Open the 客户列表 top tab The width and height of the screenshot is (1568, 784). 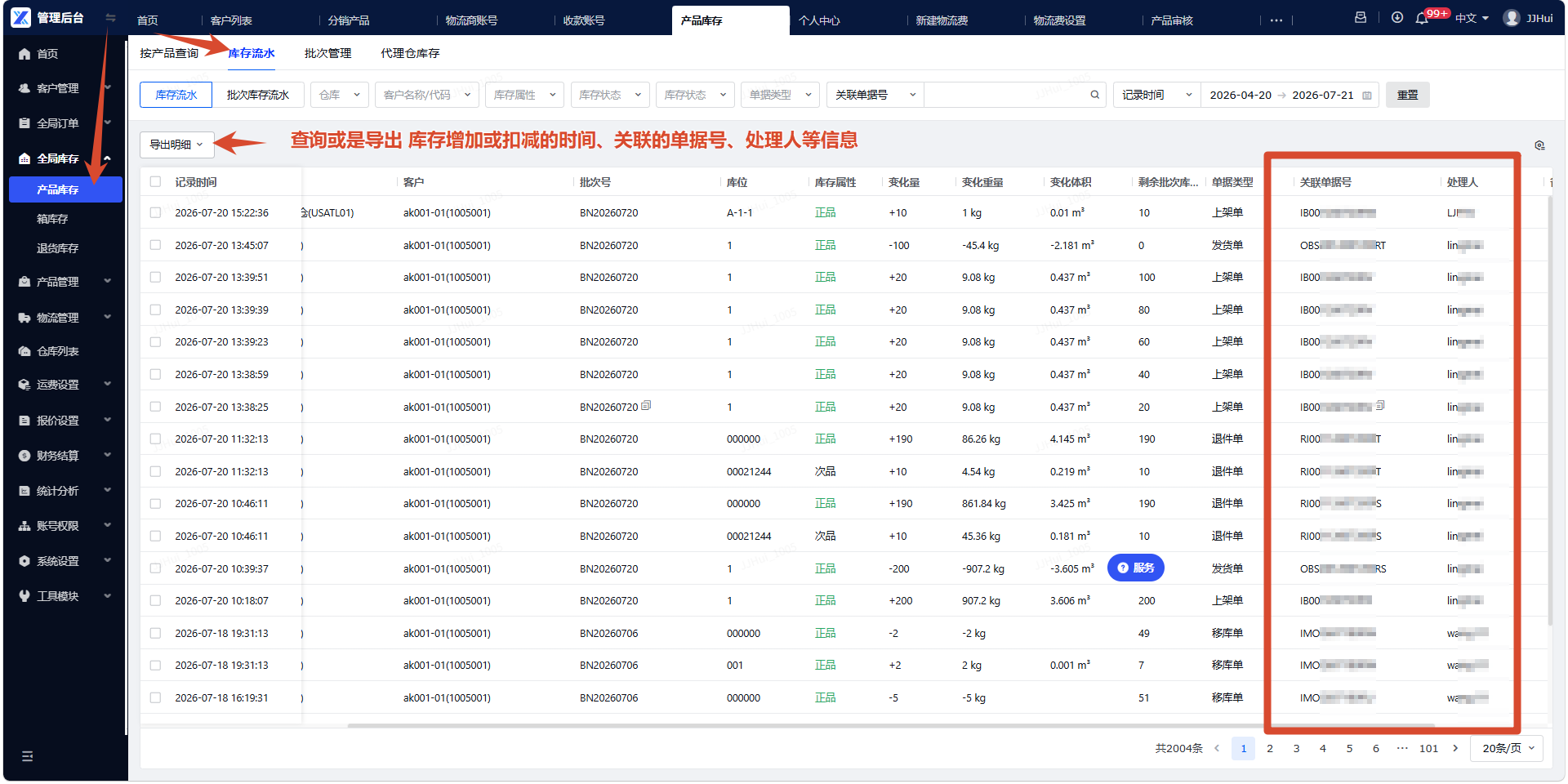pos(231,20)
